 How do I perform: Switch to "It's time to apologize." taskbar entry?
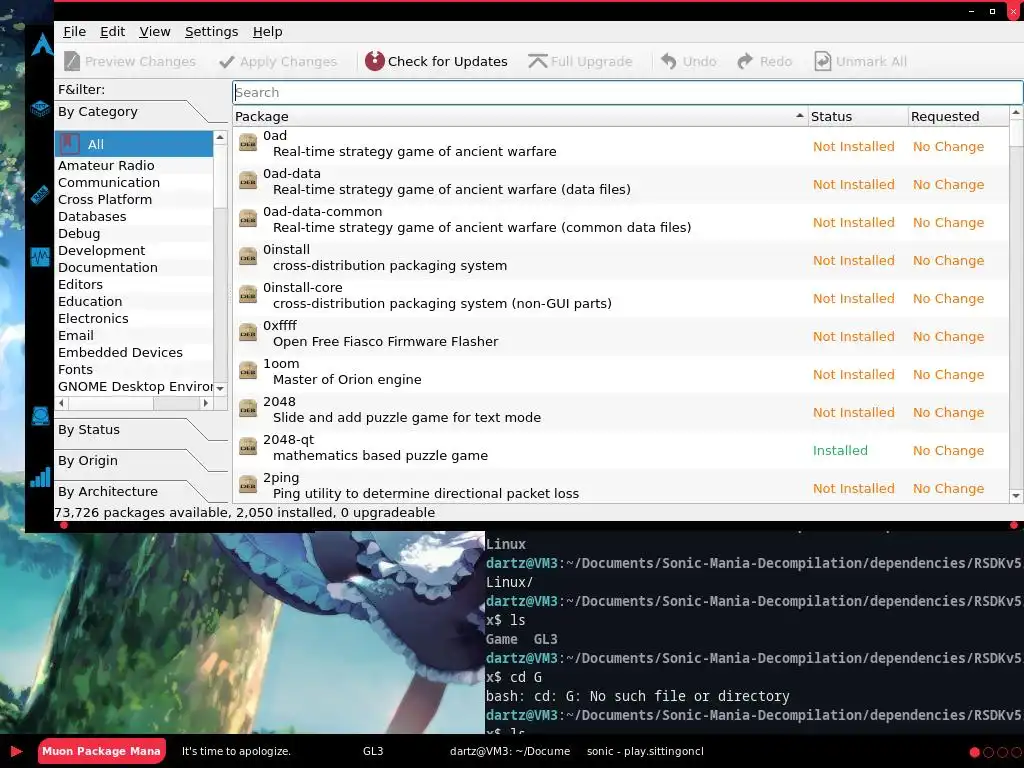click(236, 751)
